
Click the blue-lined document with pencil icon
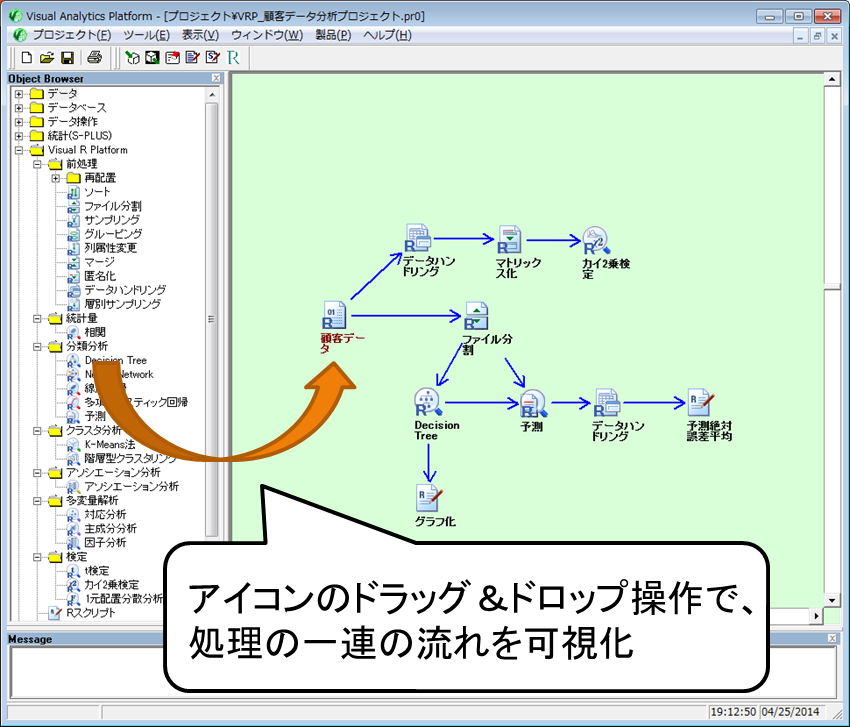click(x=192, y=57)
